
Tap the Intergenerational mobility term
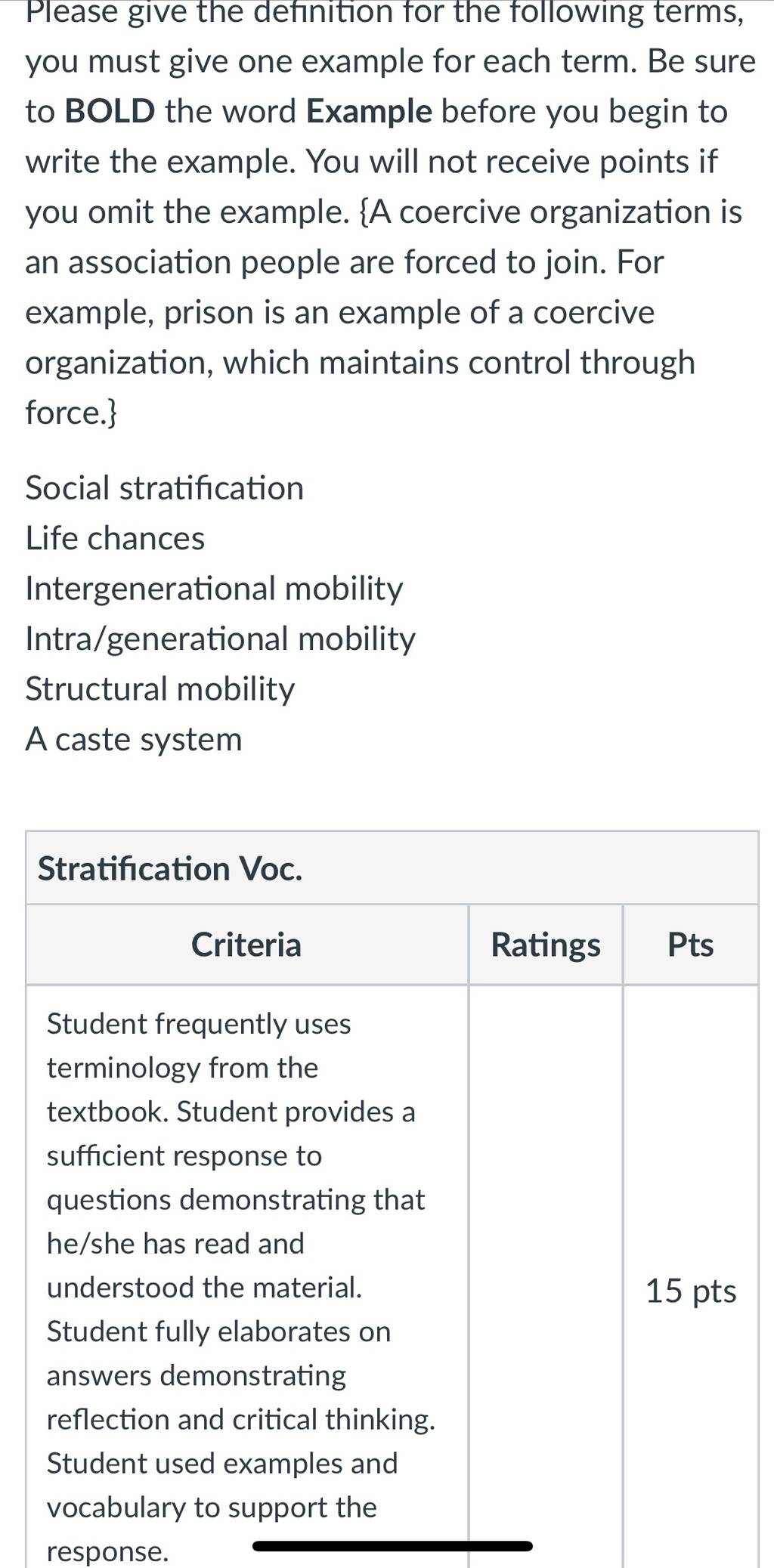coord(214,589)
